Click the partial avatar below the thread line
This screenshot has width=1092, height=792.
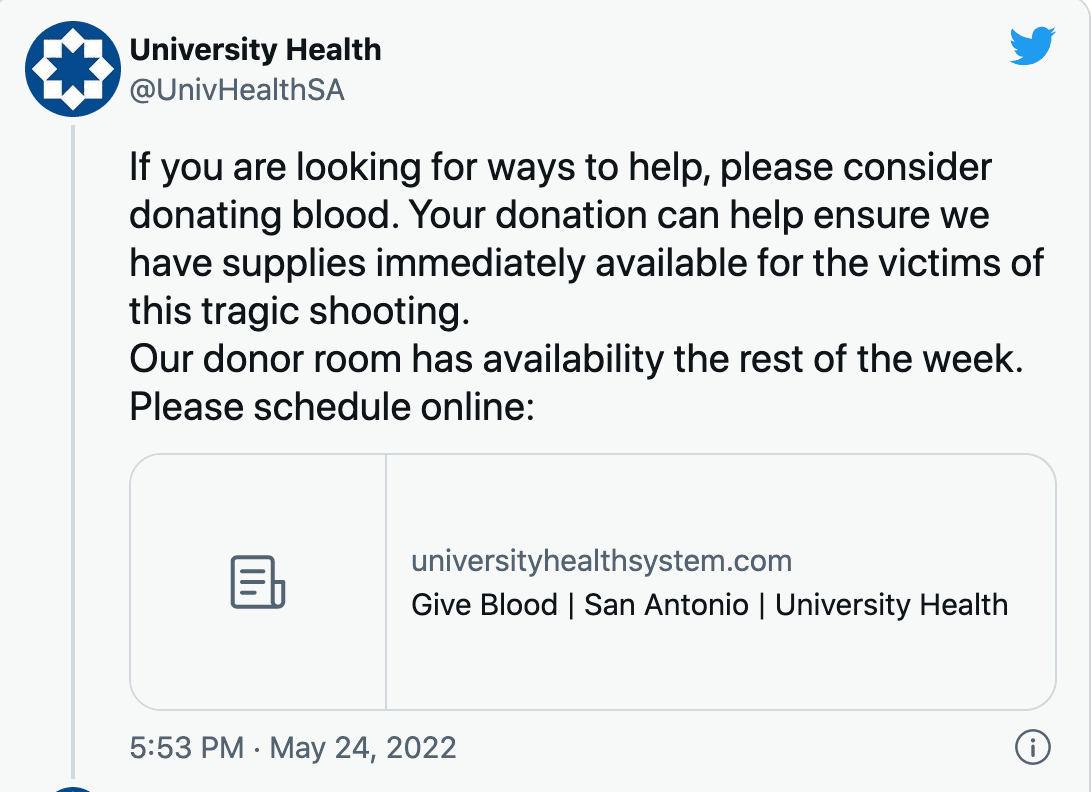point(73,788)
